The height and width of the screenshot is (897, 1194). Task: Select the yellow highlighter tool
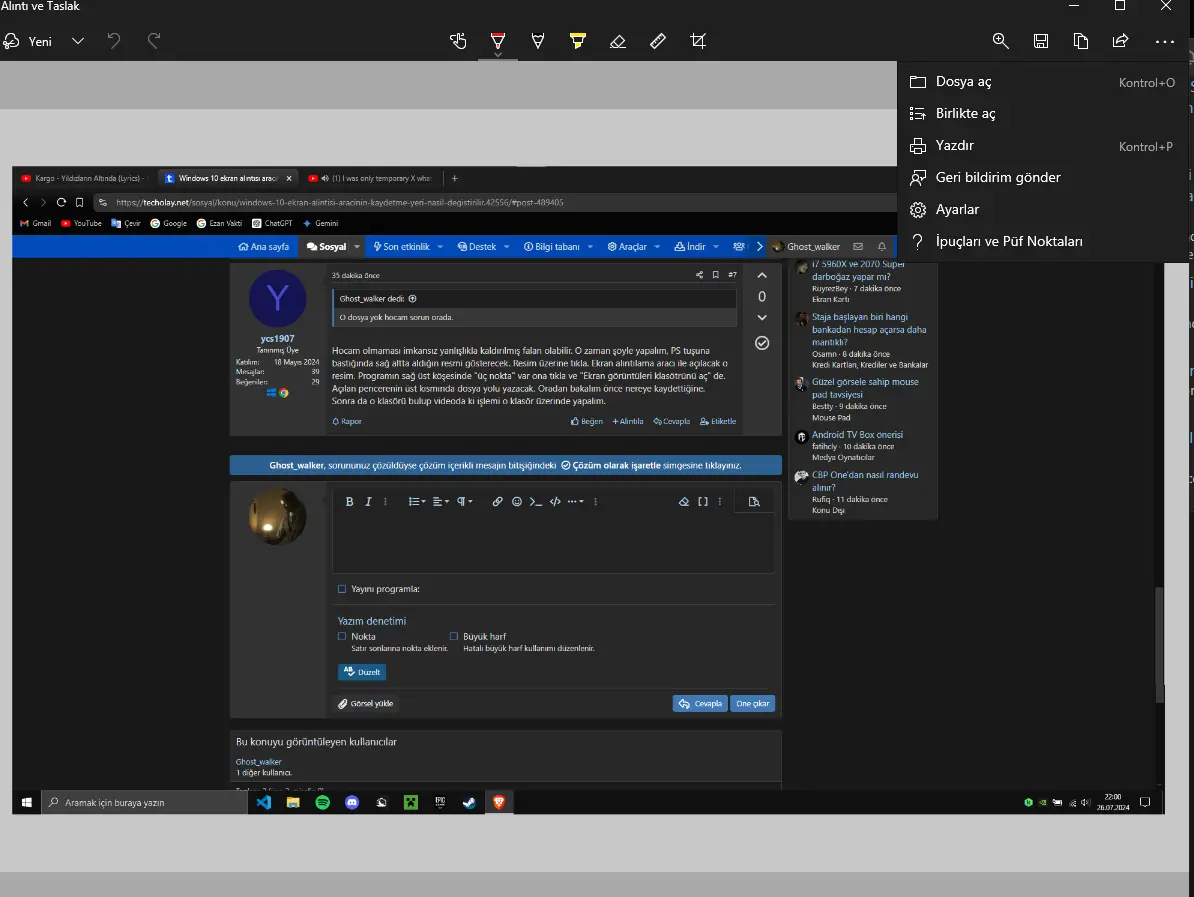(x=578, y=41)
